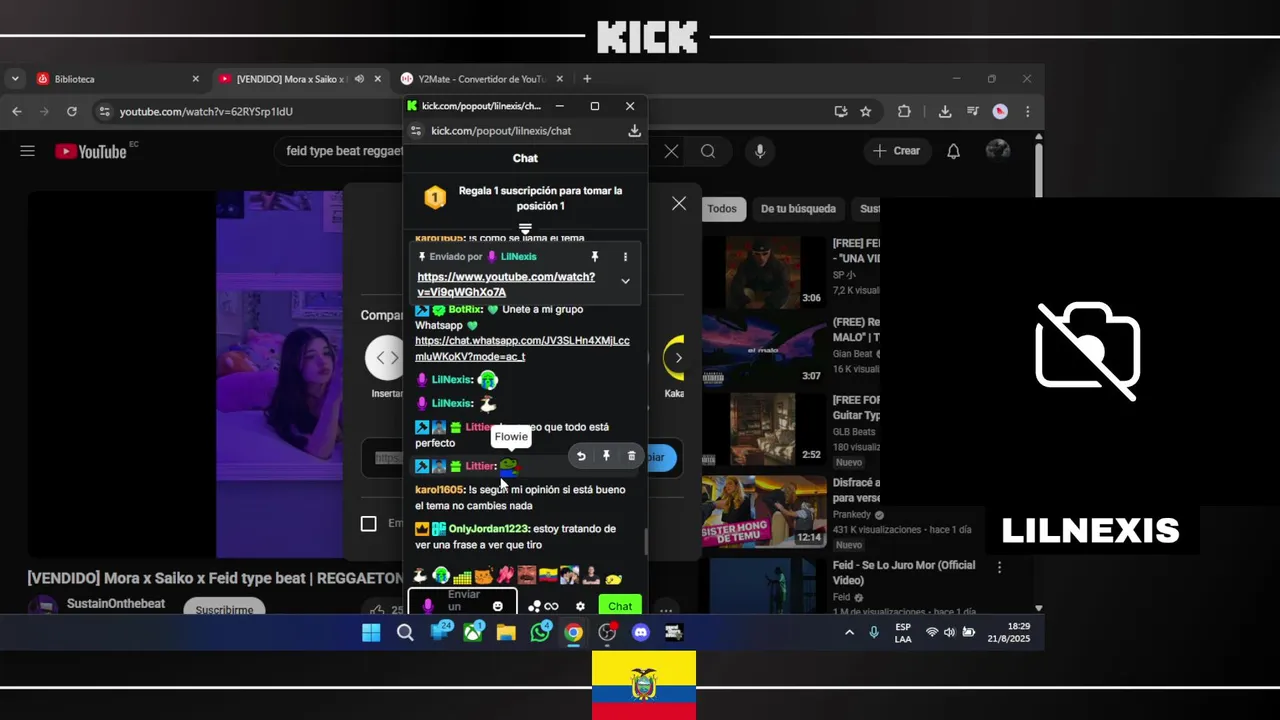Viewport: 1280px width, 720px height.
Task: Send message with green Chat button
Action: 620,606
